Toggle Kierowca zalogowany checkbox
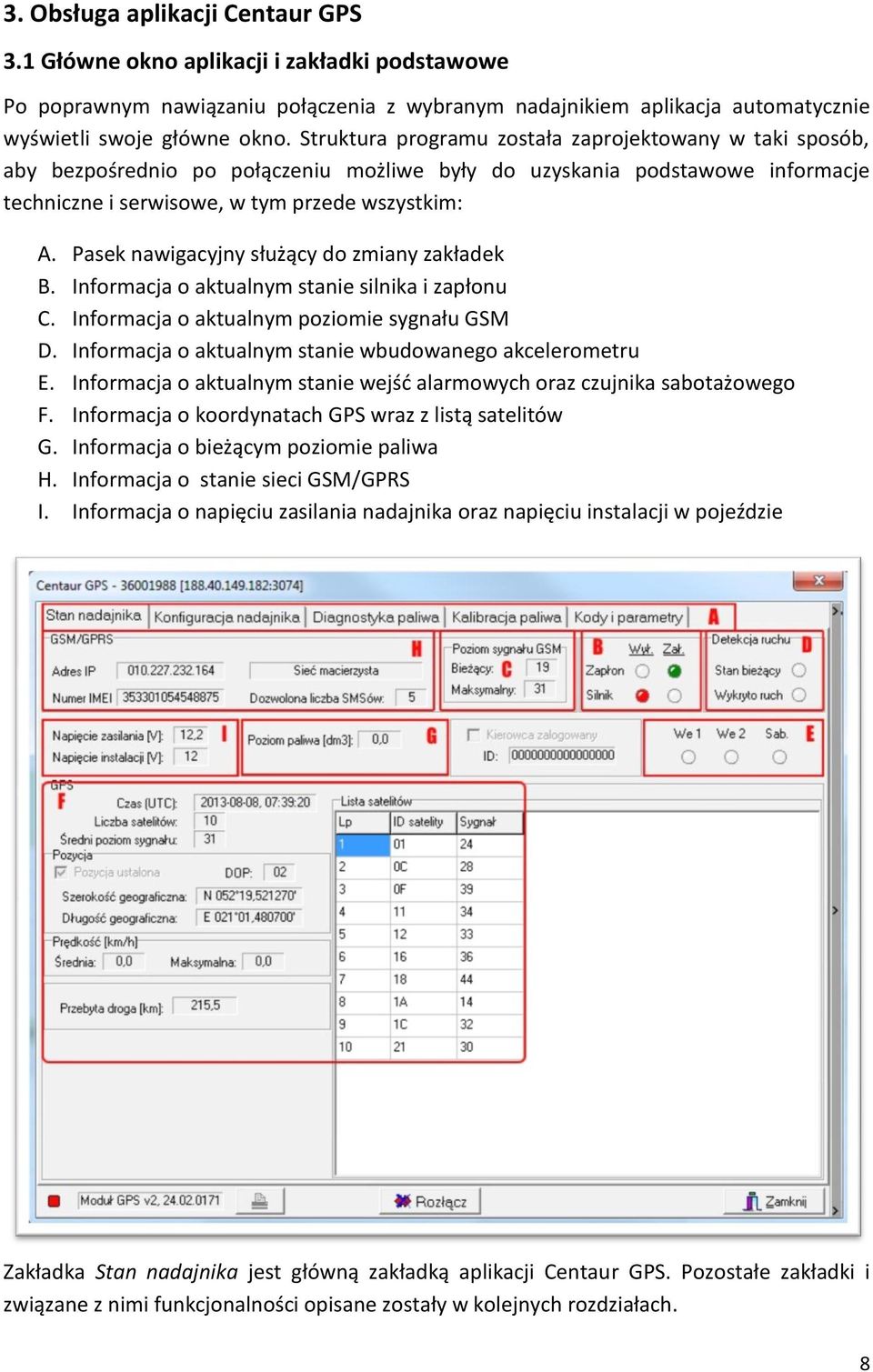873x1372 pixels. point(473,734)
